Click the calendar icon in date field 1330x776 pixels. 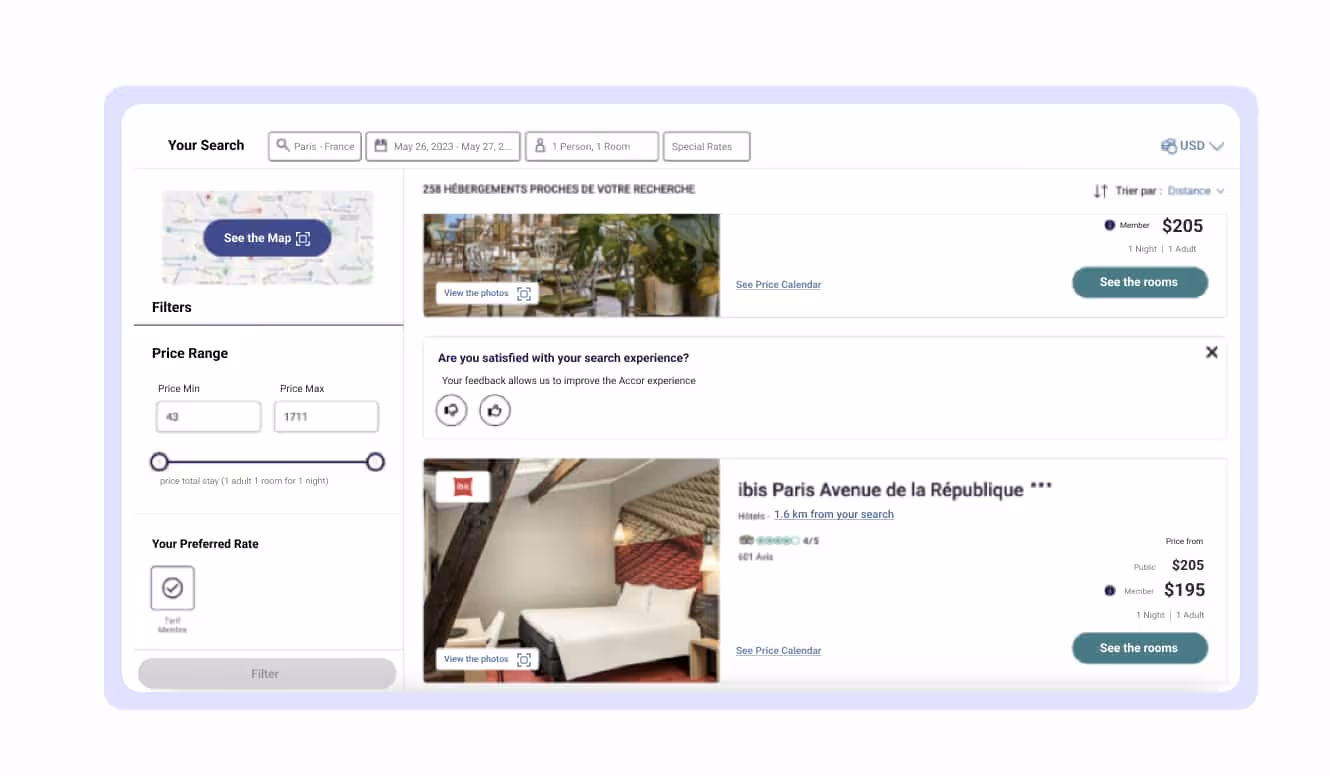tap(381, 146)
